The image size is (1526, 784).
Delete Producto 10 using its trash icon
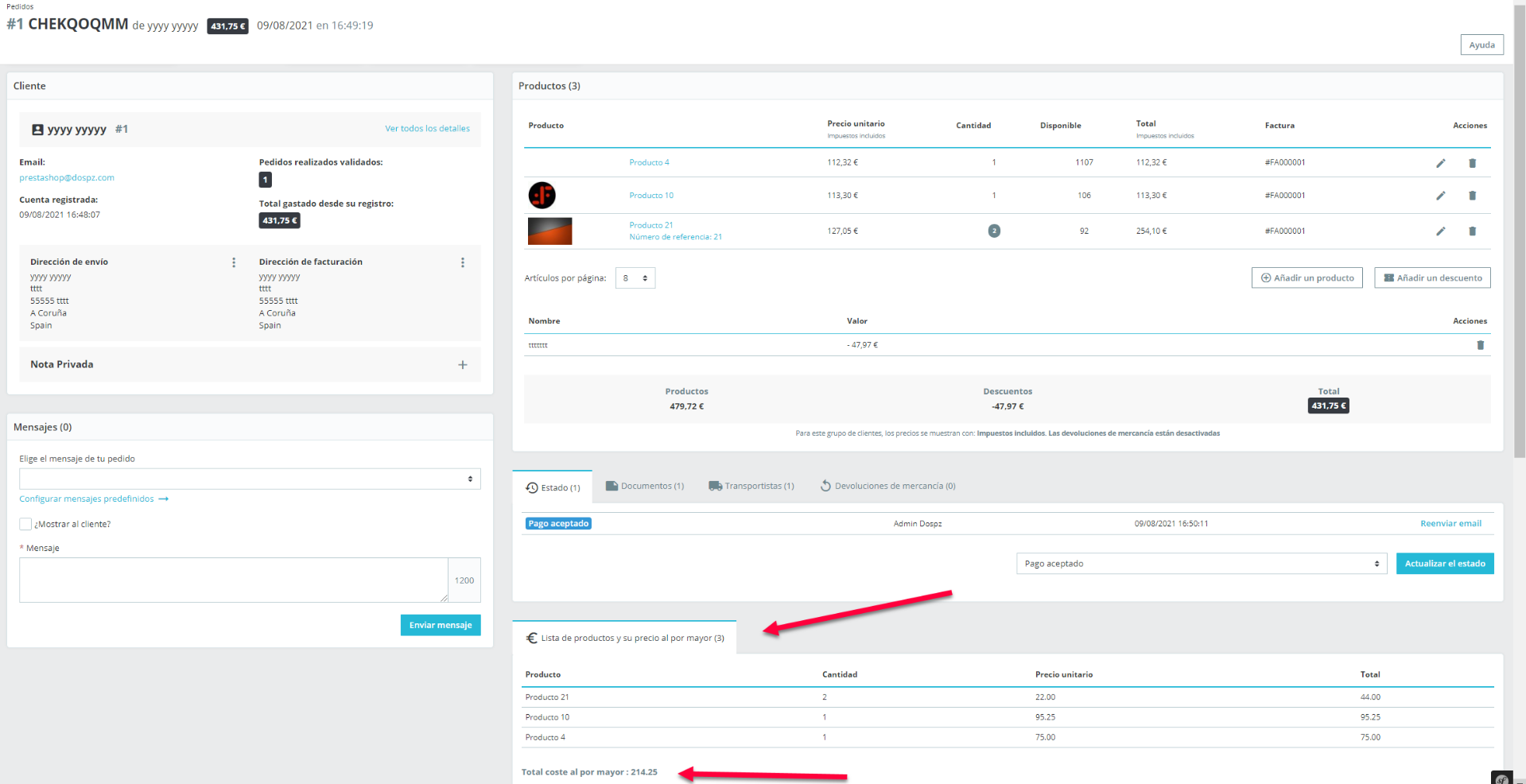[x=1472, y=196]
